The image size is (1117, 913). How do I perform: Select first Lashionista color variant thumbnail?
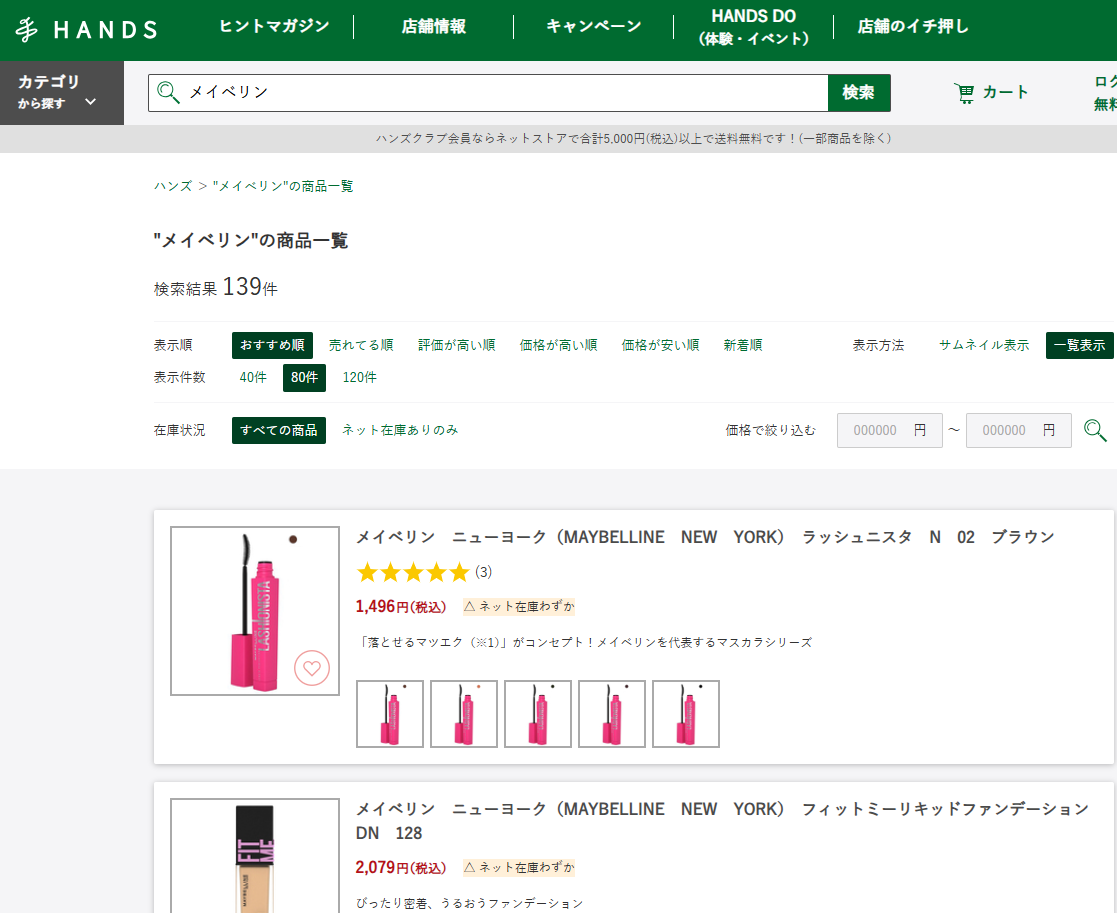coord(390,714)
